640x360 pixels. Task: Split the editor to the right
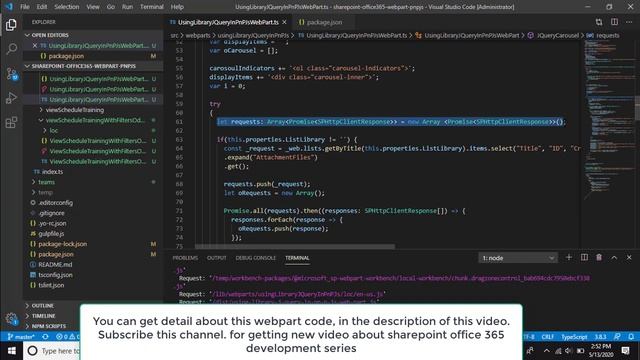coord(614,22)
